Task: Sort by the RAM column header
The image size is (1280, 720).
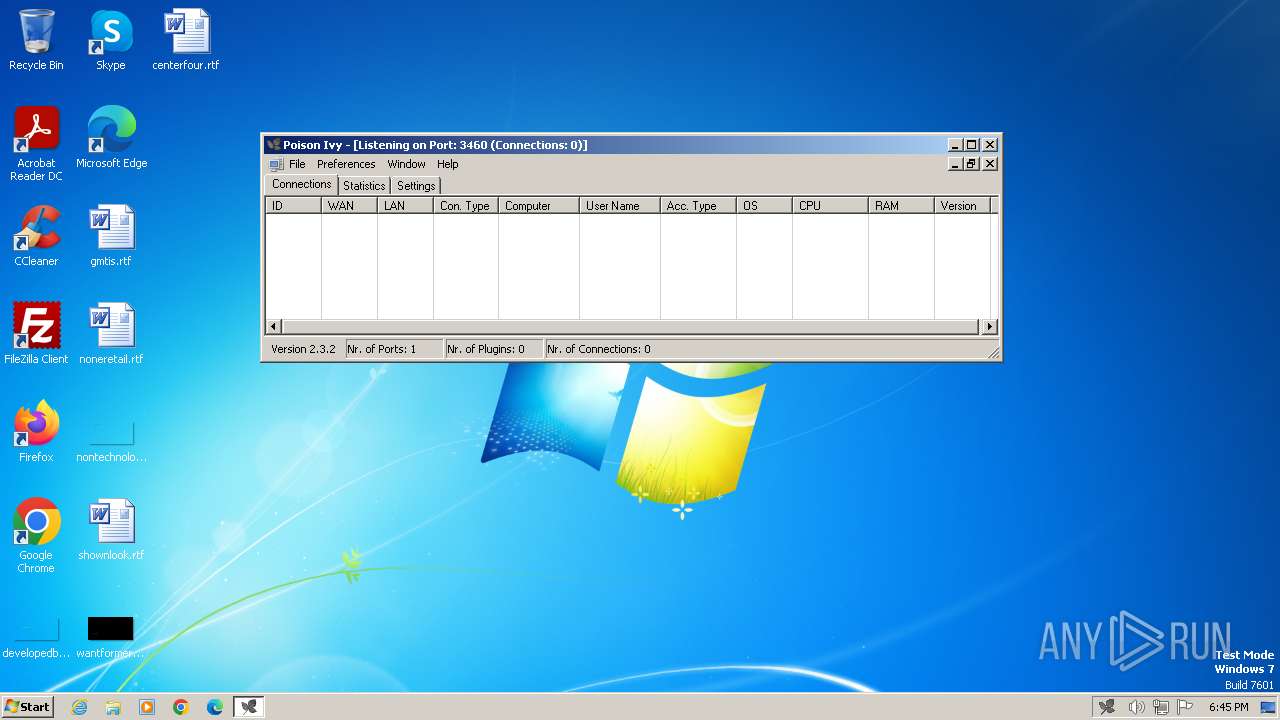Action: pos(901,206)
